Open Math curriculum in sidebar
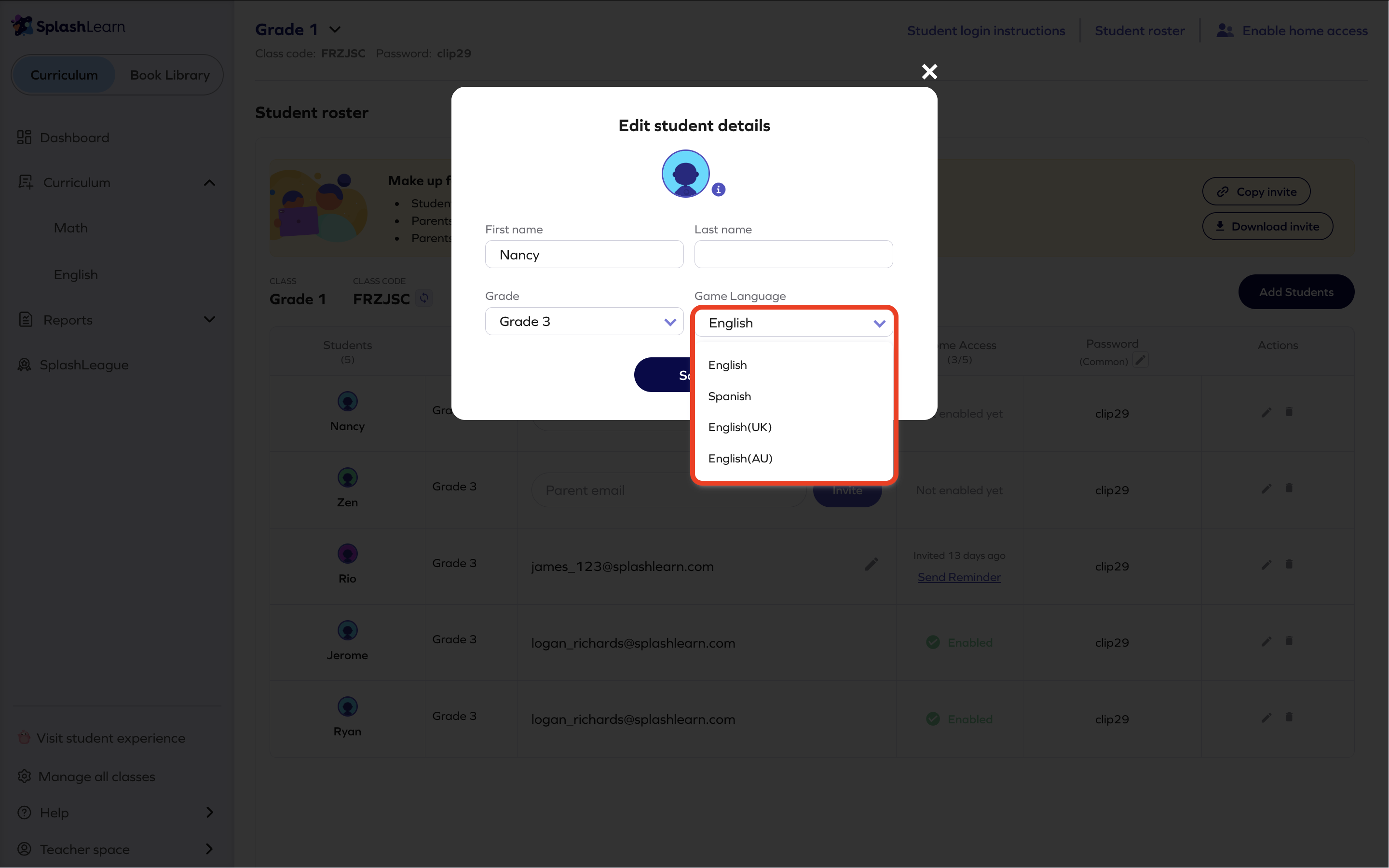The width and height of the screenshot is (1389, 868). (70, 228)
